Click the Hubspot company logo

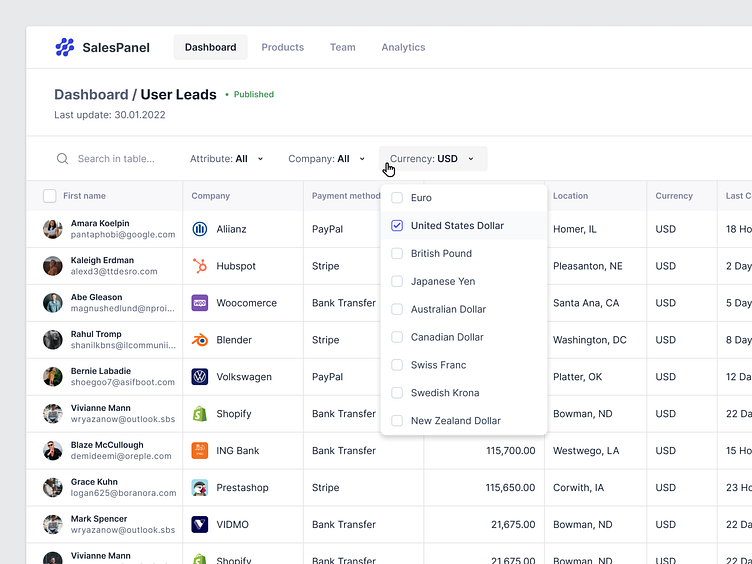click(x=200, y=266)
